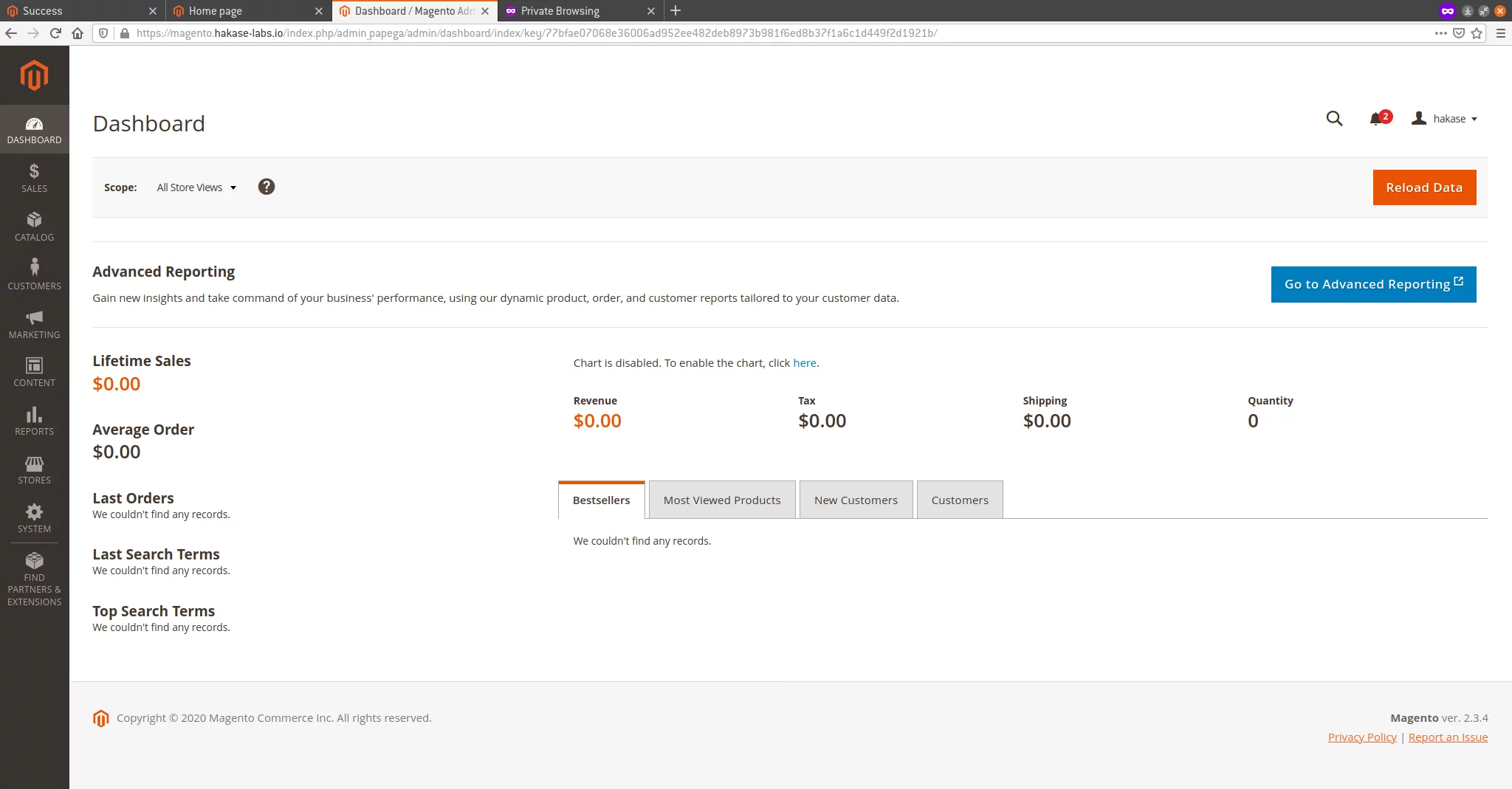The width and height of the screenshot is (1512, 789).
Task: Click the admin search magnifier icon
Action: click(1334, 118)
